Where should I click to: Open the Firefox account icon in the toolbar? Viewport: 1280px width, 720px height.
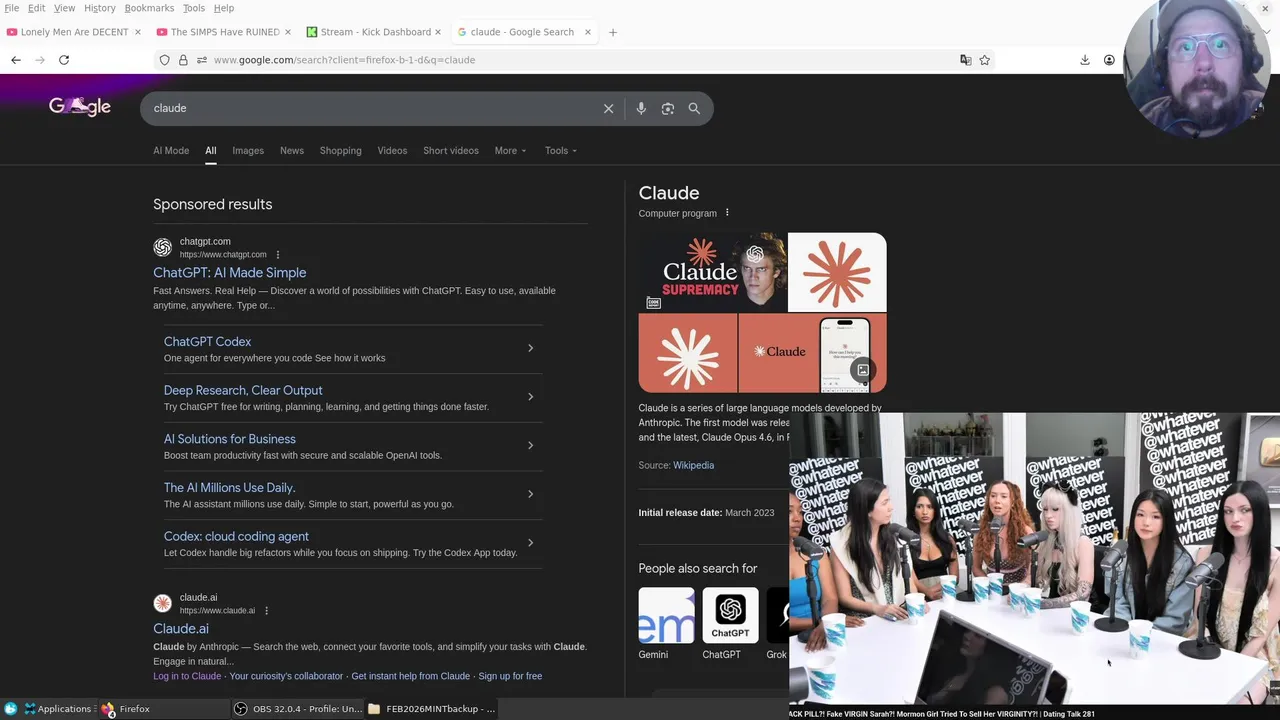click(x=1109, y=60)
